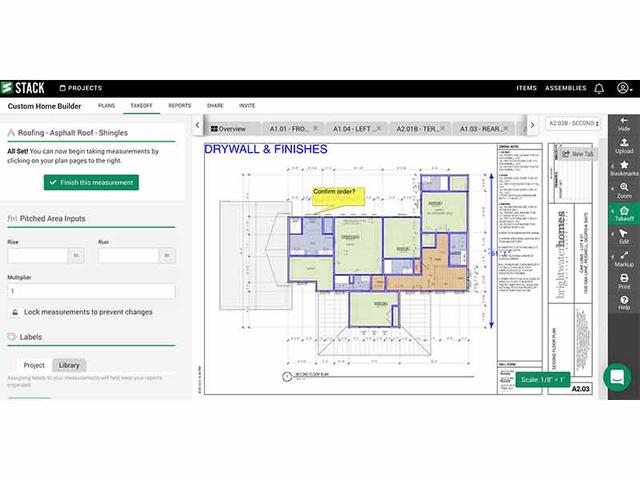Open the notifications bell
Viewport: 640px width, 480px height.
[598, 88]
